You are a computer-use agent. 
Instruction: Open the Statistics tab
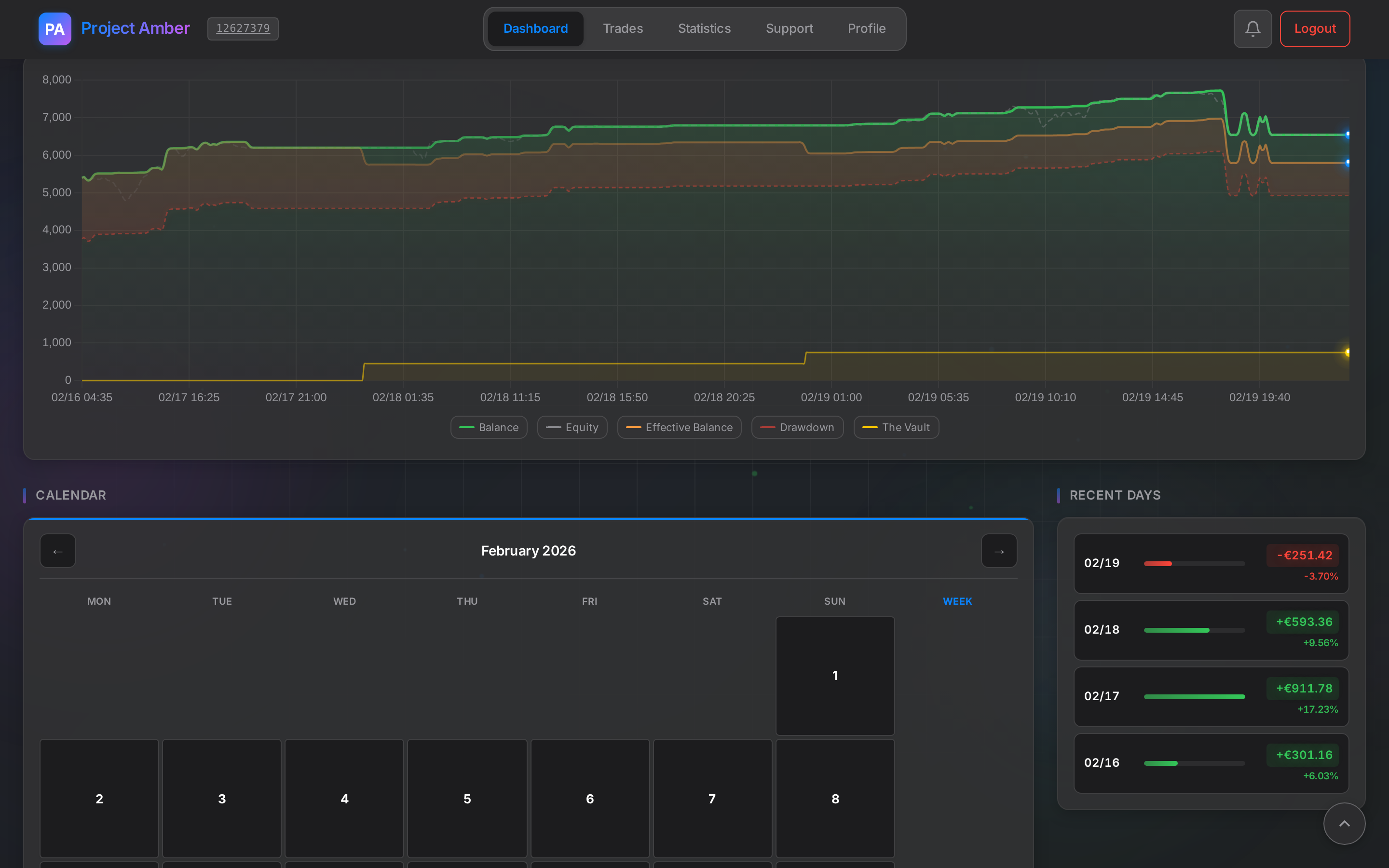[704, 28]
